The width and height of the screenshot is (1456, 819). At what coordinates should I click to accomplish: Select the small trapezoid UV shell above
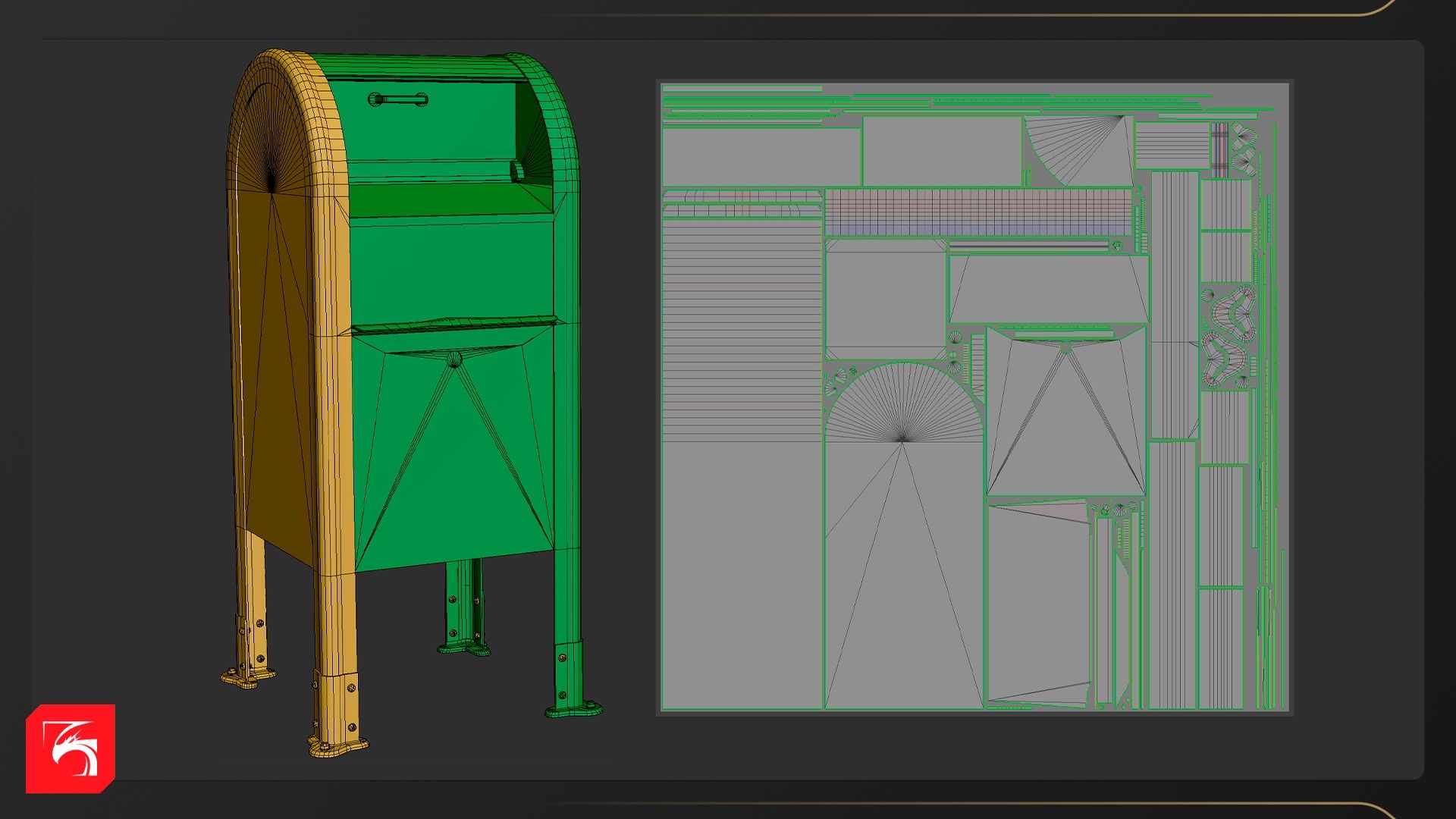click(x=1049, y=290)
